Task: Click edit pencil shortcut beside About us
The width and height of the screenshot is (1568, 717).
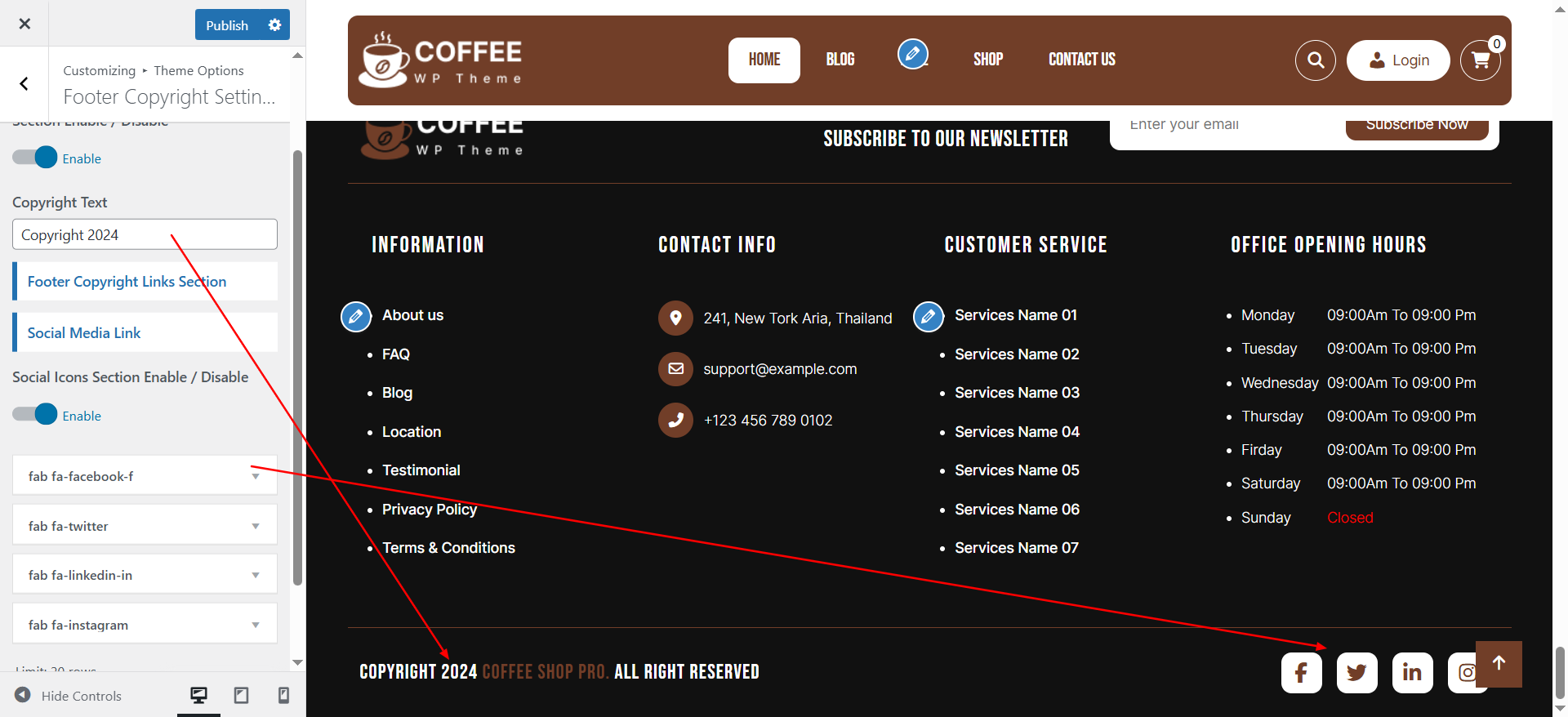Action: point(356,316)
